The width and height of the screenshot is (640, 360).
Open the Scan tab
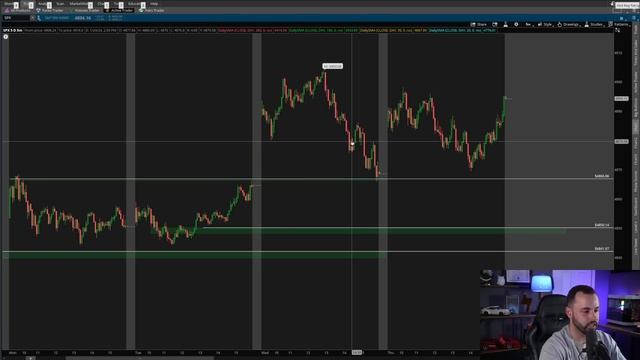pos(60,4)
